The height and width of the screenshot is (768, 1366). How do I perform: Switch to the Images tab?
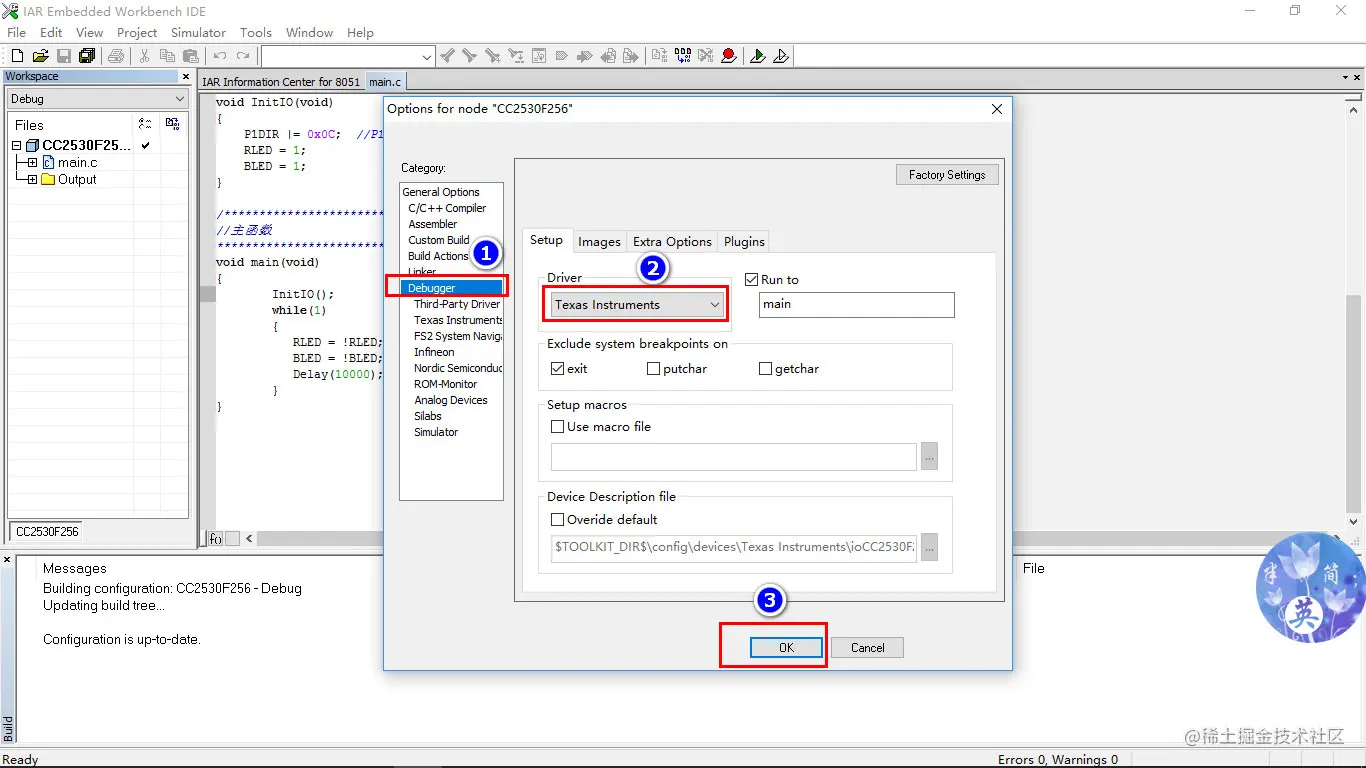click(599, 242)
